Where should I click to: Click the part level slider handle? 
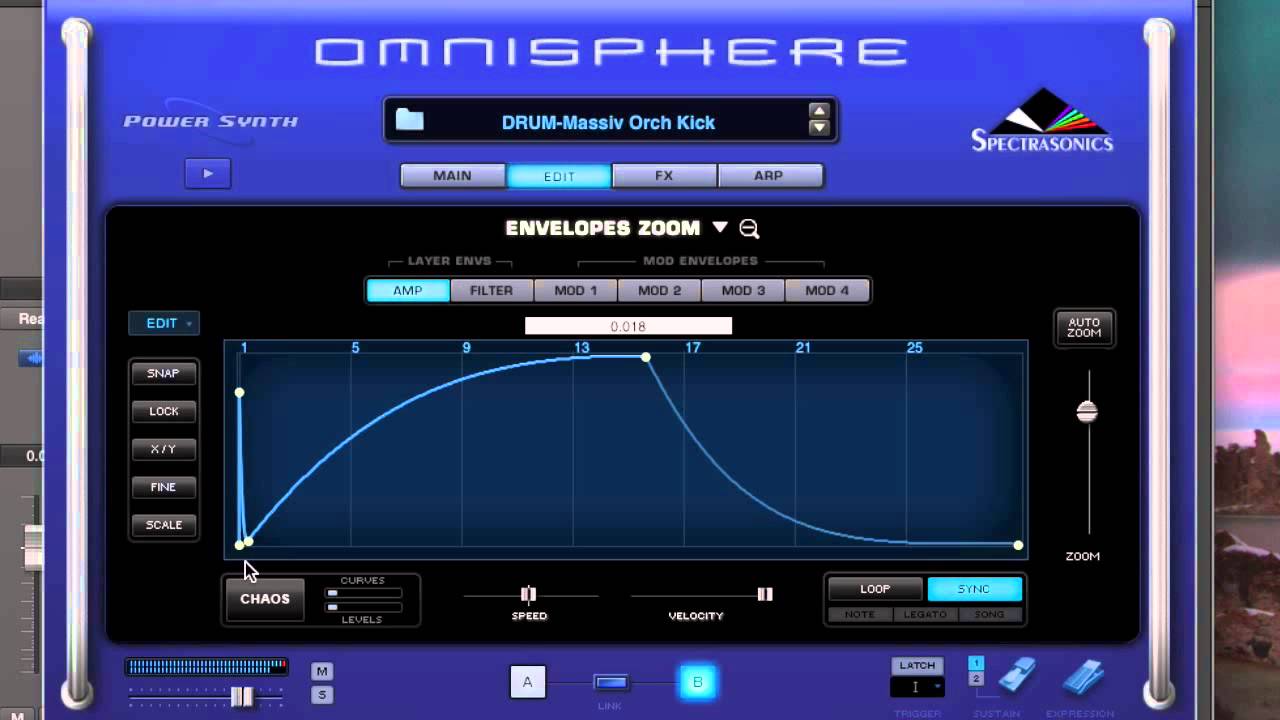242,696
